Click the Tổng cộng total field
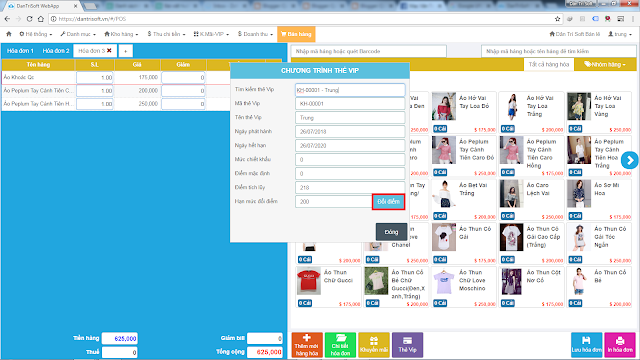 tap(264, 352)
